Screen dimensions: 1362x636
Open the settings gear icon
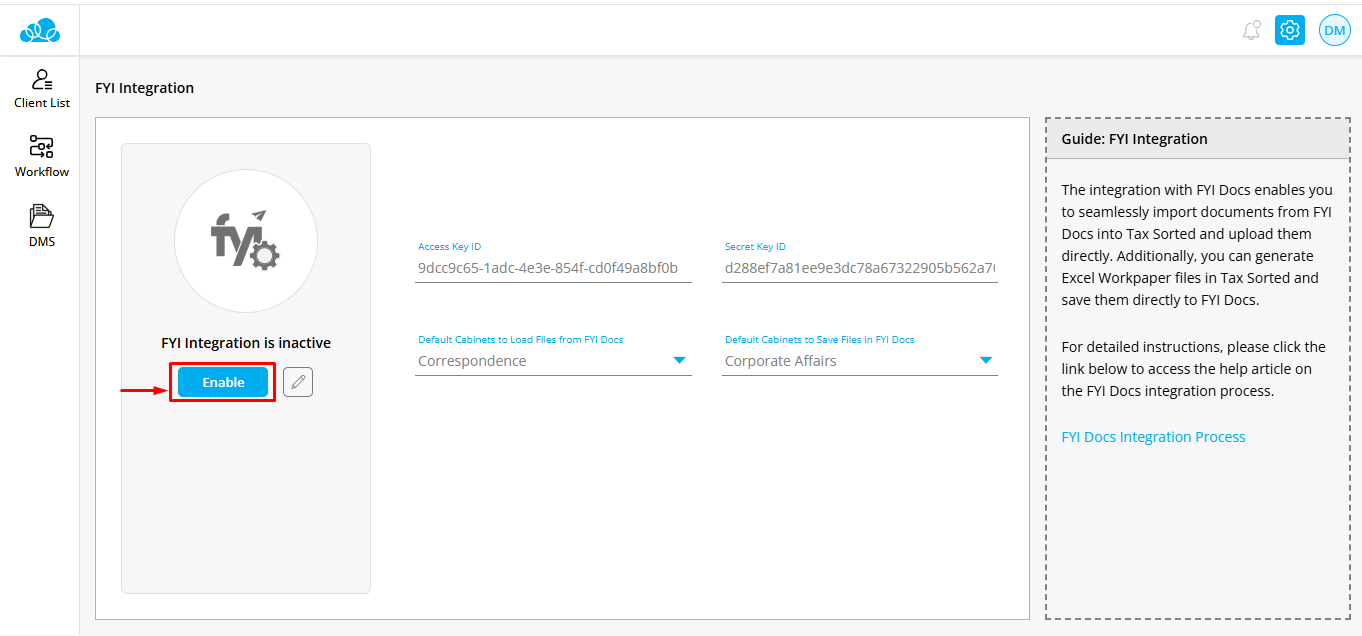tap(1290, 31)
